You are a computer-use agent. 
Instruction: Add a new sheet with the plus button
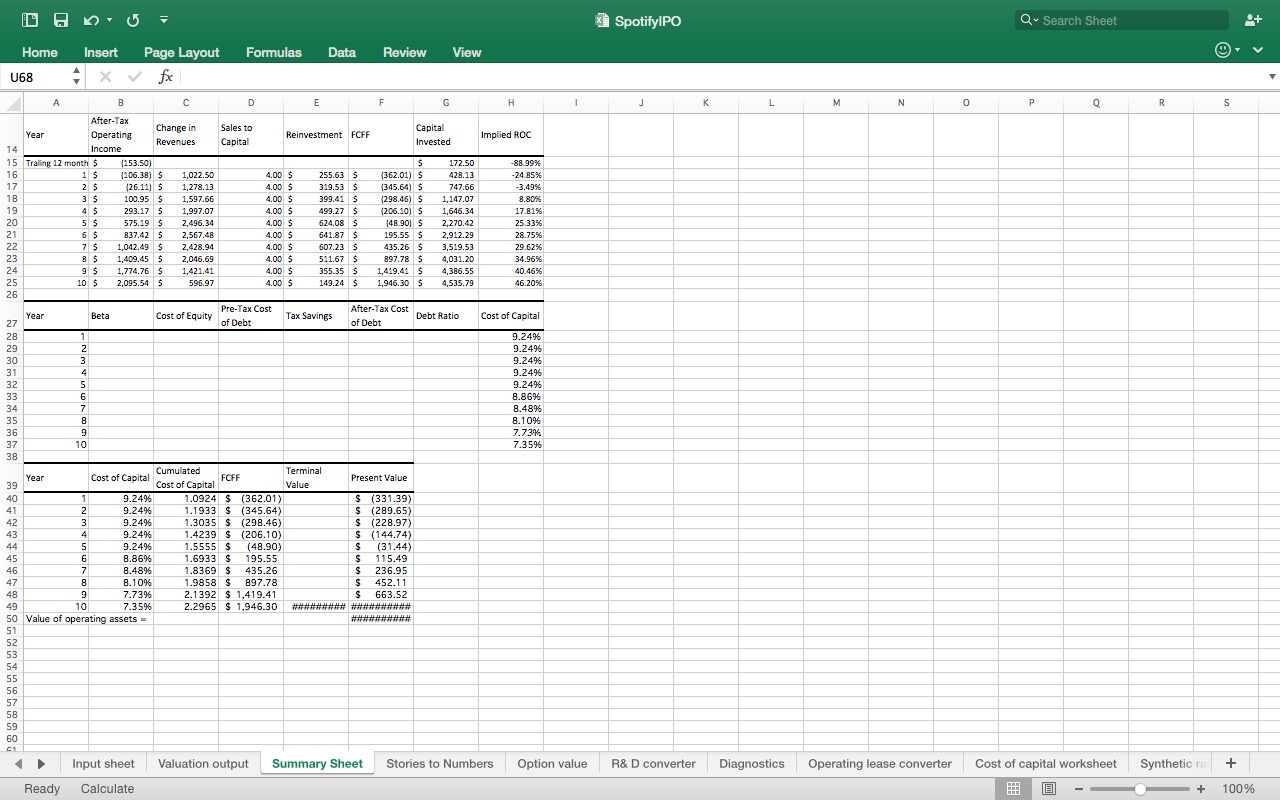1231,763
